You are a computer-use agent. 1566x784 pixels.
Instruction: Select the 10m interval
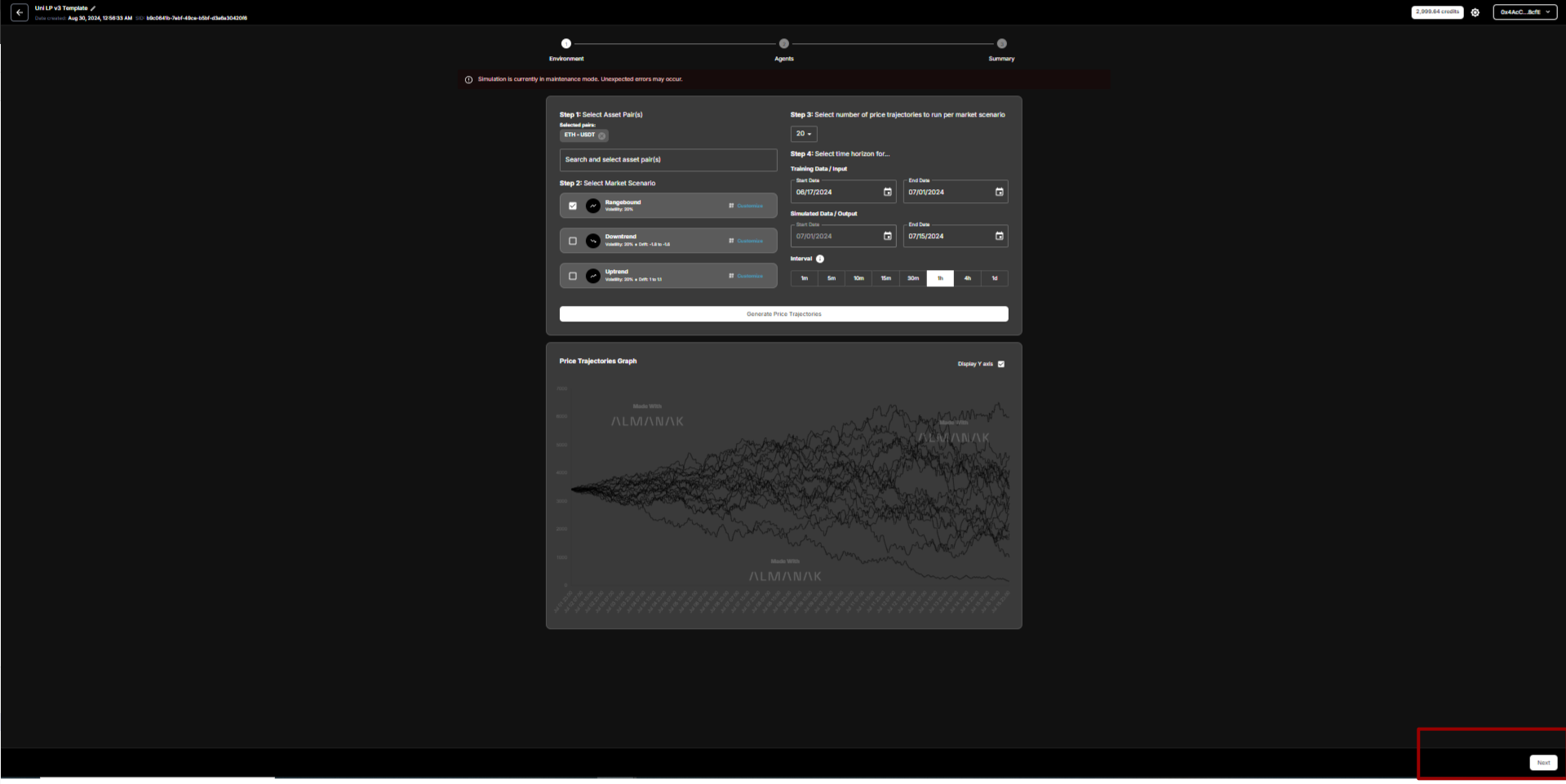point(858,278)
